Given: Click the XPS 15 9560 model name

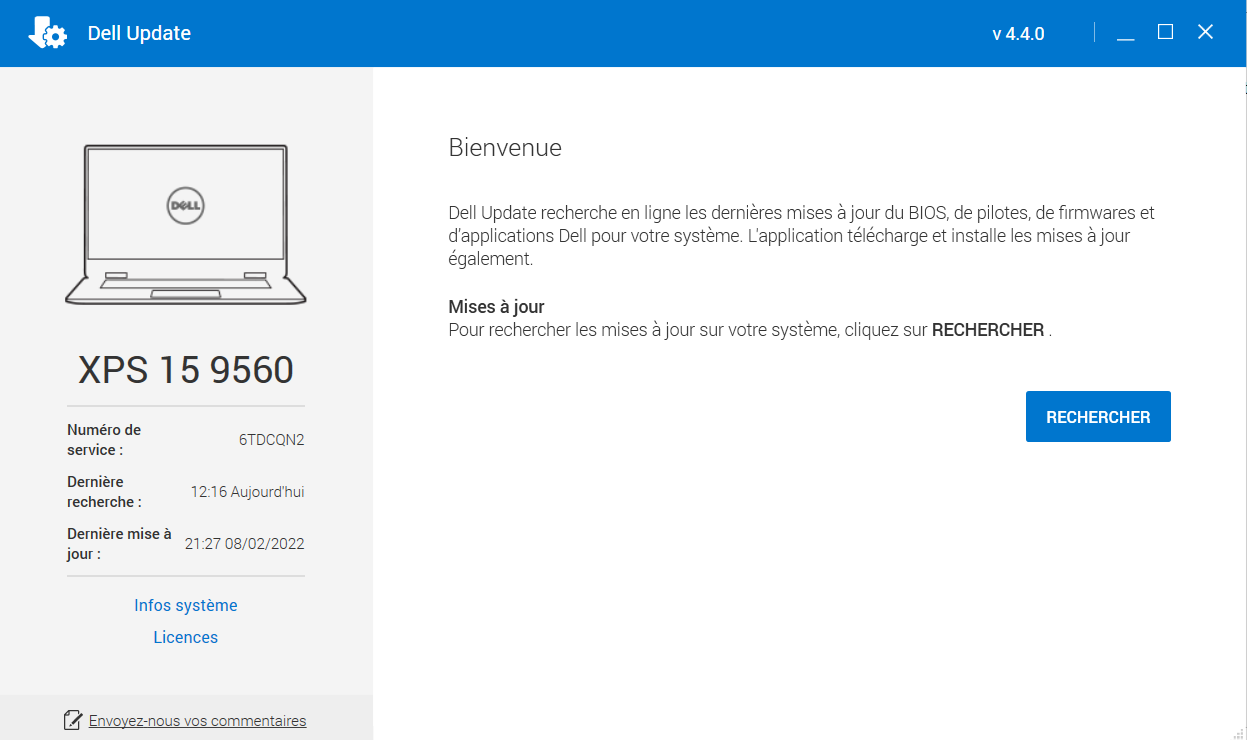Looking at the screenshot, I should pos(186,370).
